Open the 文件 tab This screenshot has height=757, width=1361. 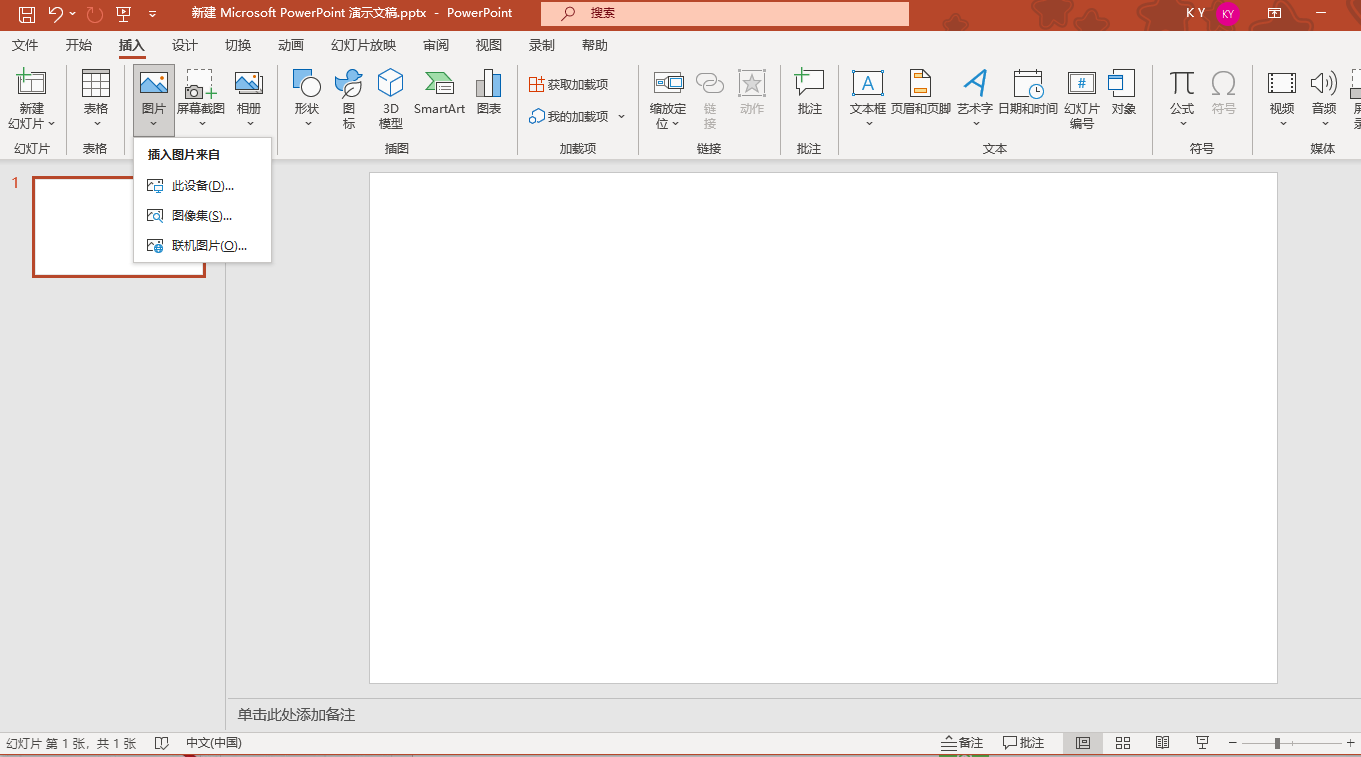click(25, 45)
